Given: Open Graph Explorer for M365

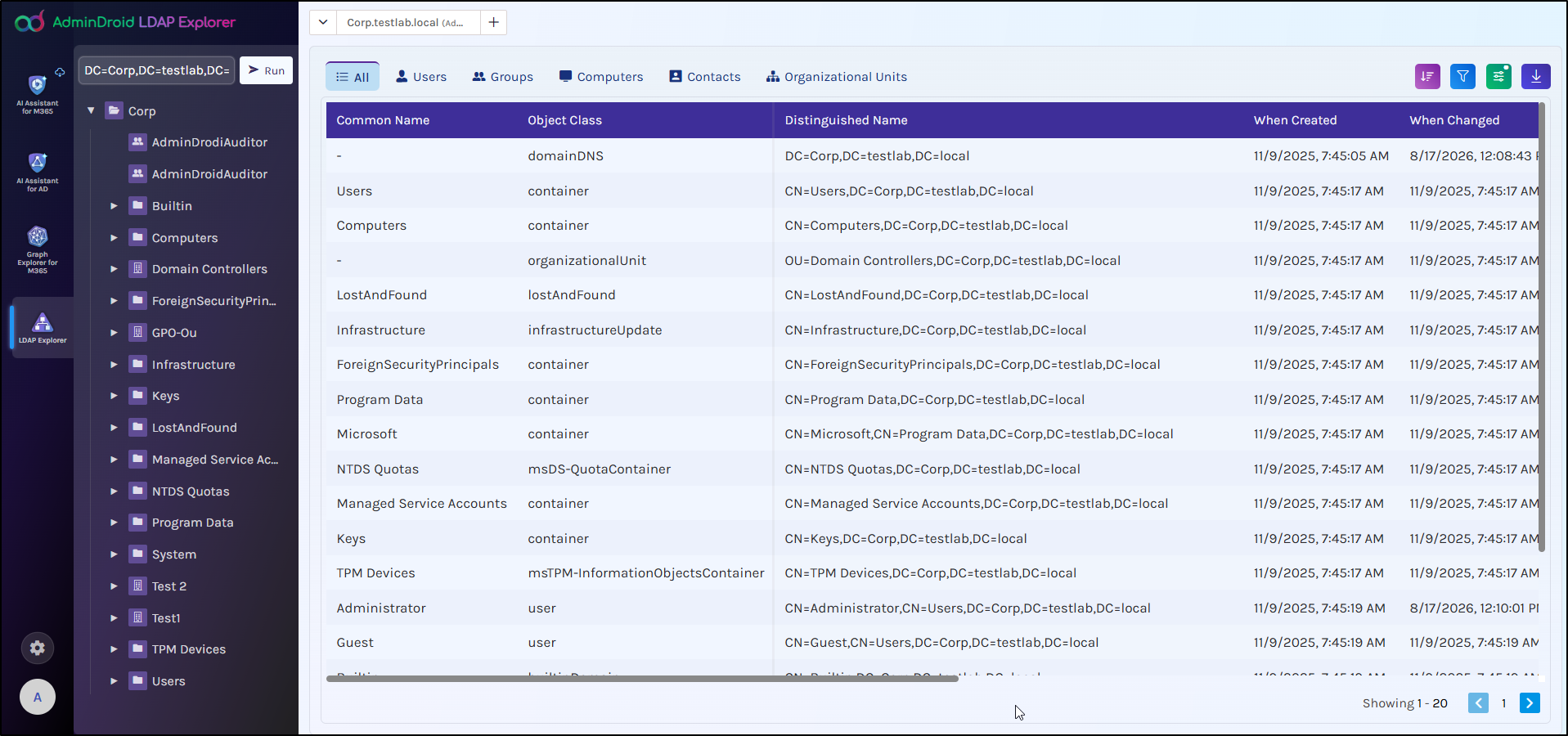Looking at the screenshot, I should click(38, 249).
